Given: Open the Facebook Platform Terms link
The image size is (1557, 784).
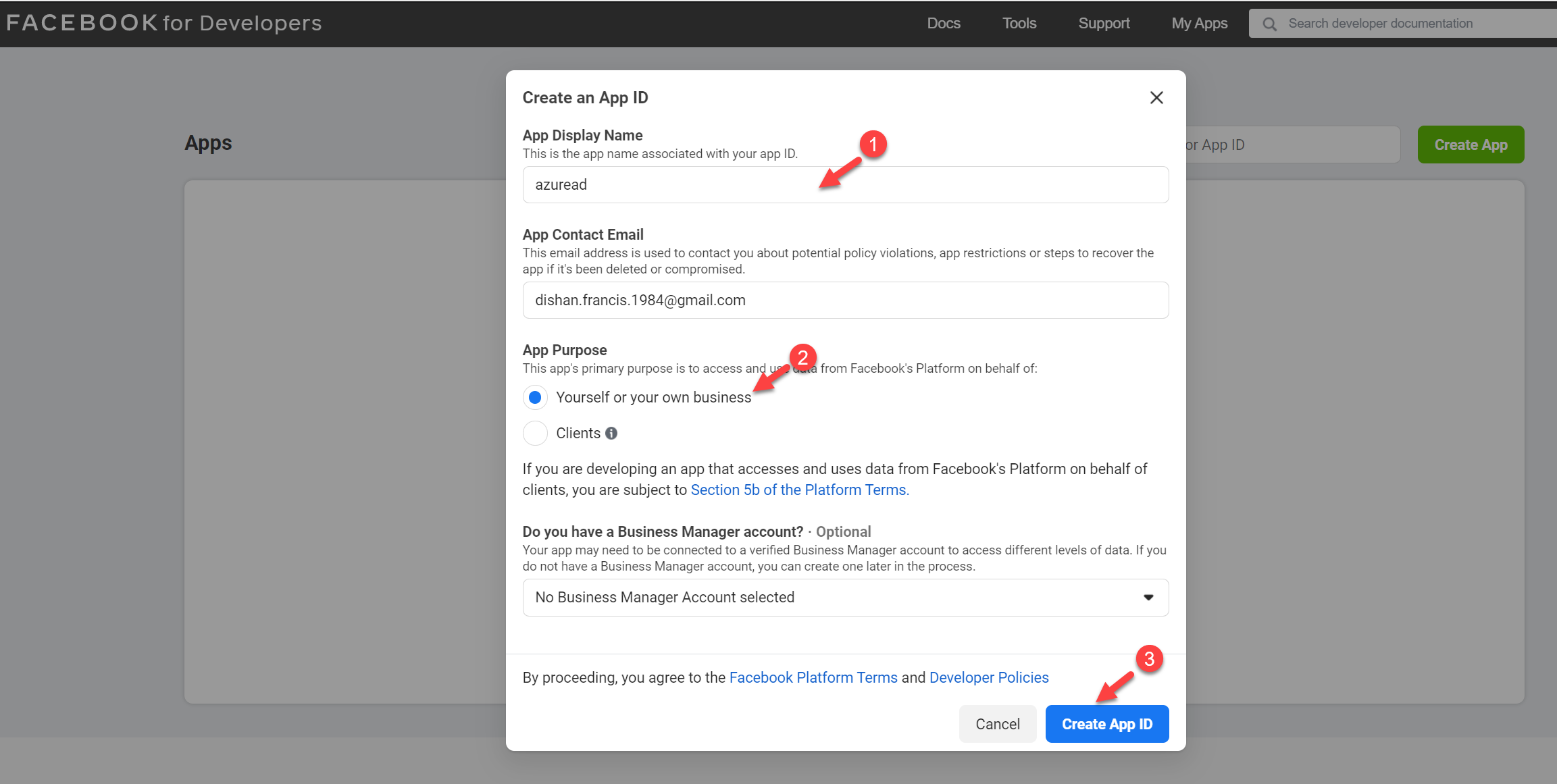Looking at the screenshot, I should (813, 677).
